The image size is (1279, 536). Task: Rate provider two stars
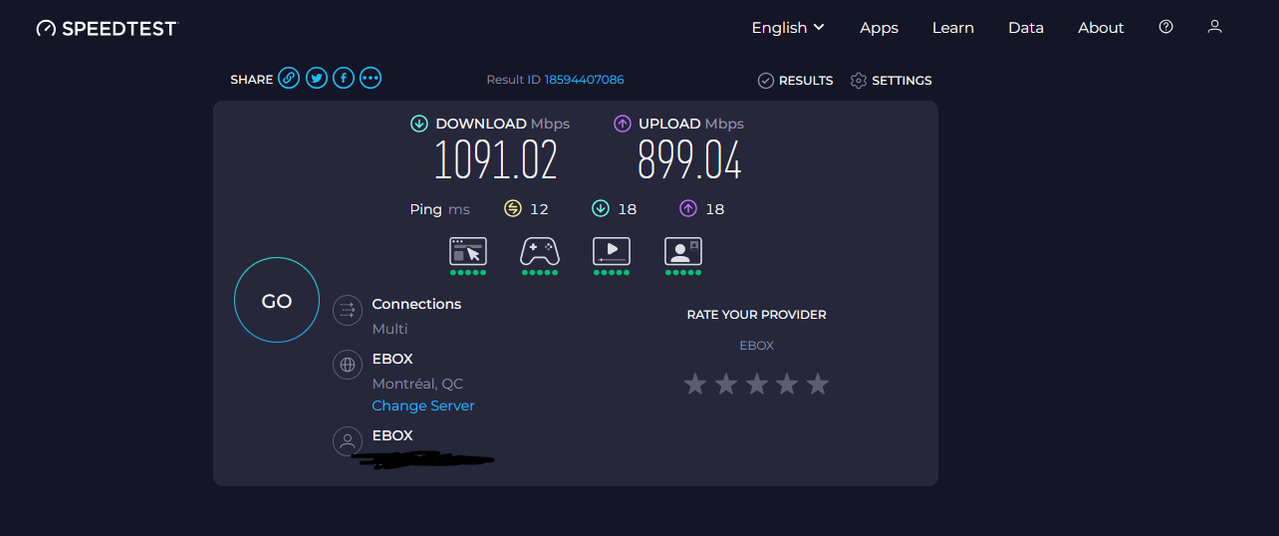click(726, 384)
